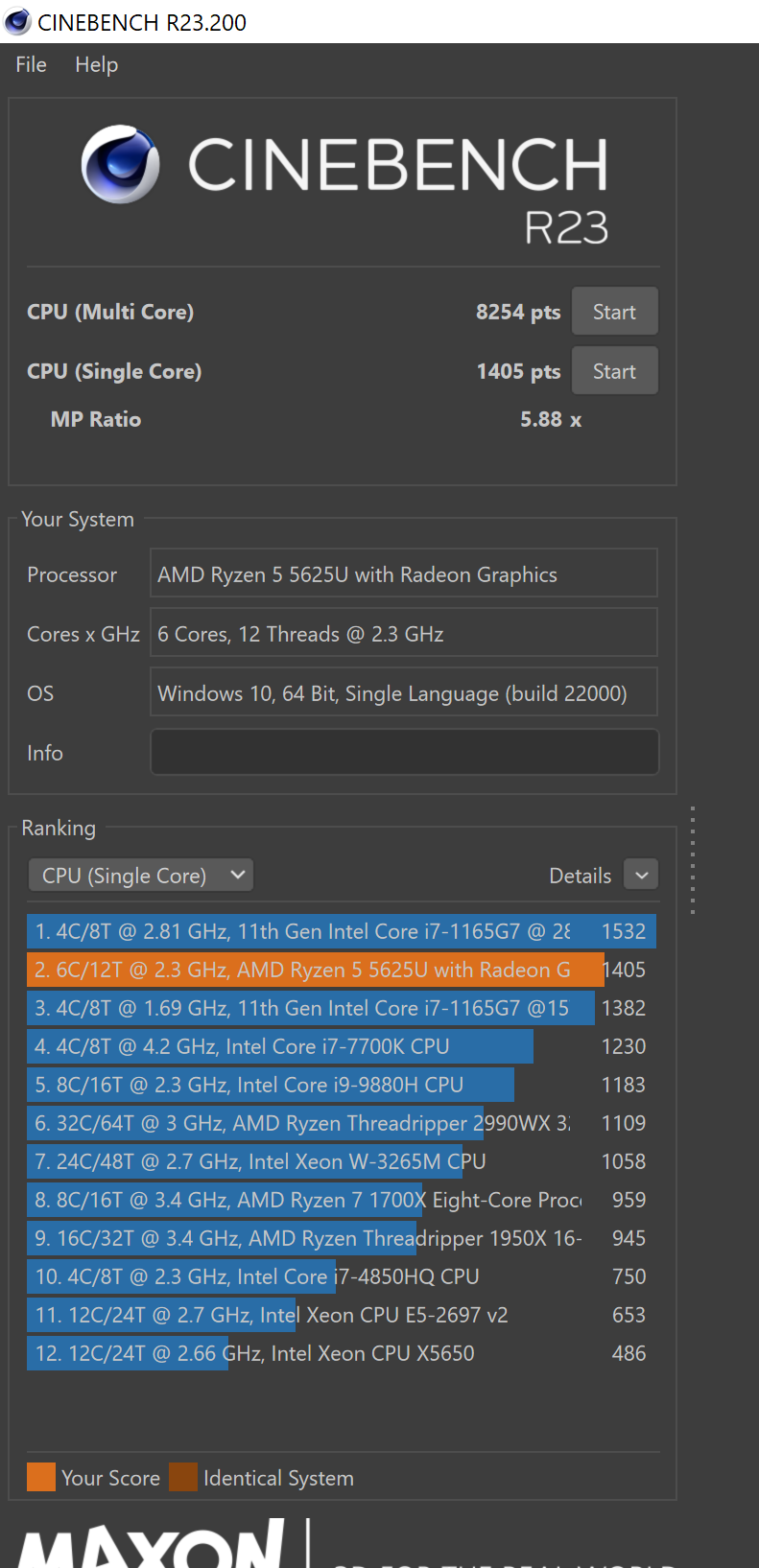
Task: Select ranking row 11 Xeon CPU E5-2697 v2
Action: (x=342, y=1315)
